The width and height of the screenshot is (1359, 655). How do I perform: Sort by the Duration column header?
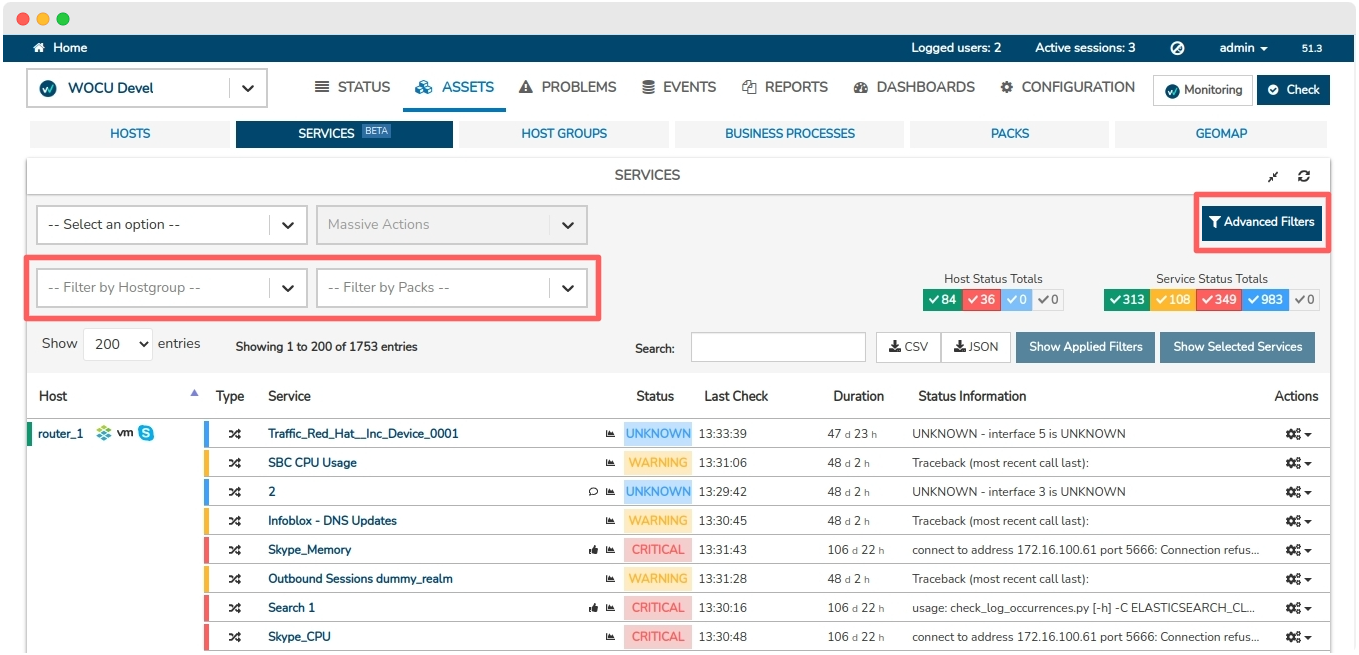tap(859, 396)
